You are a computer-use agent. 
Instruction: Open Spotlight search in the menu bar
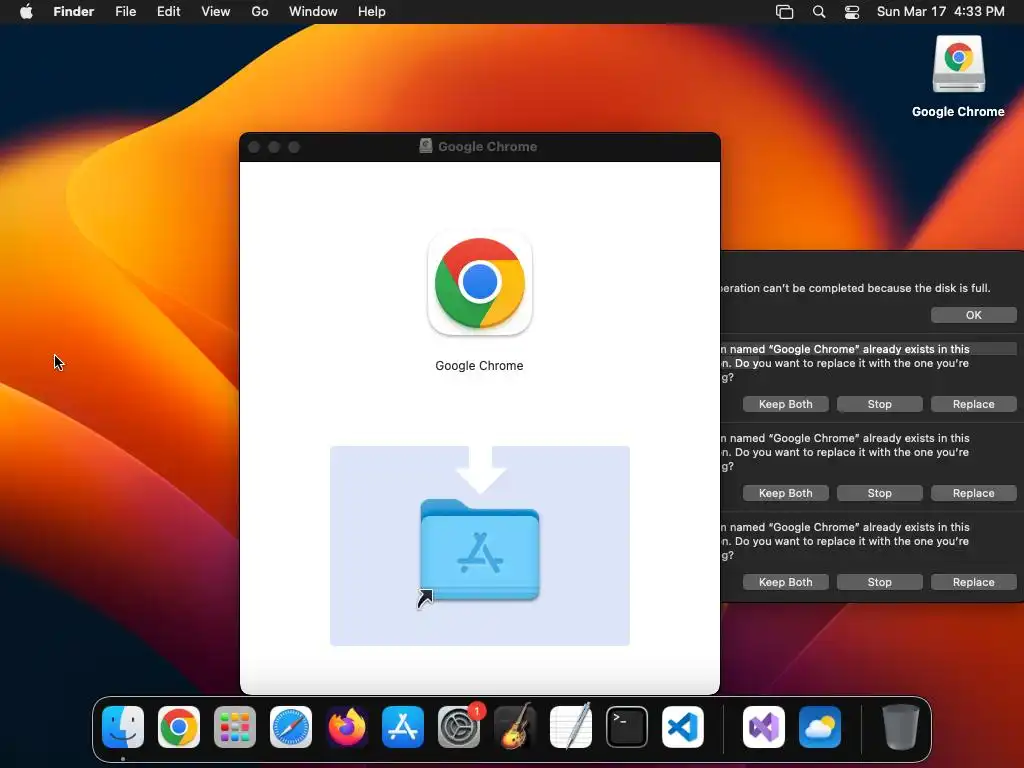pos(819,12)
